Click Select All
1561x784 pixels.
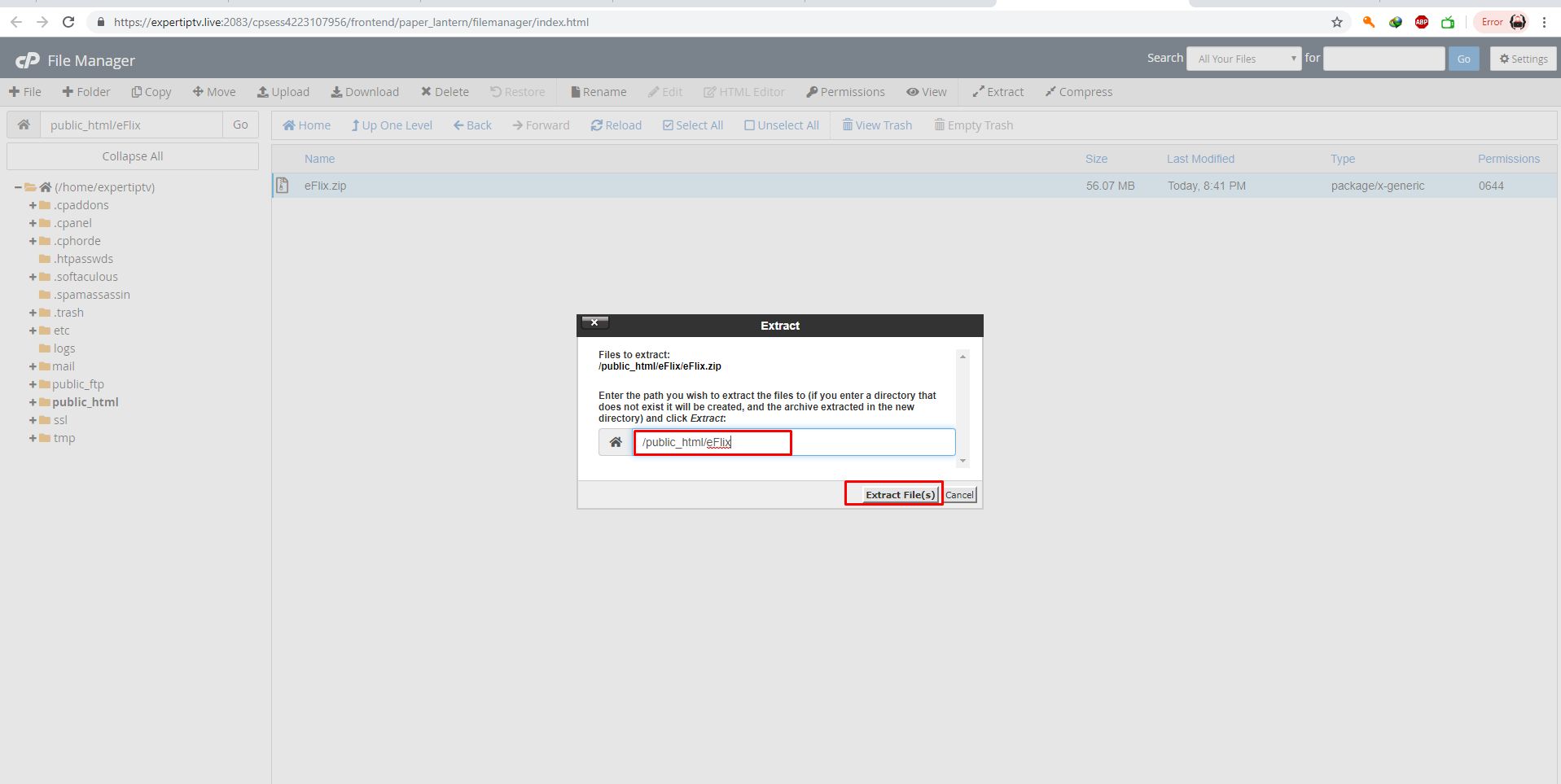point(693,125)
